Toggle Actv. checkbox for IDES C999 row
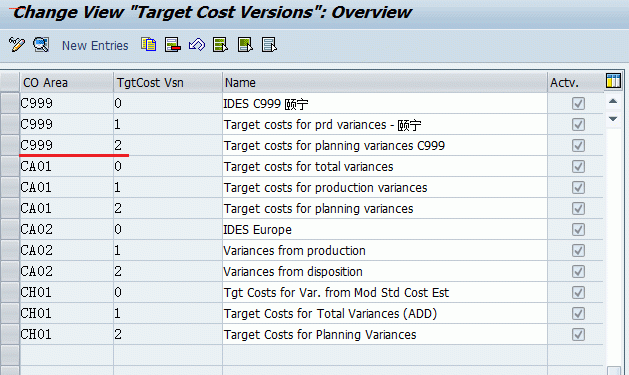 click(x=578, y=103)
